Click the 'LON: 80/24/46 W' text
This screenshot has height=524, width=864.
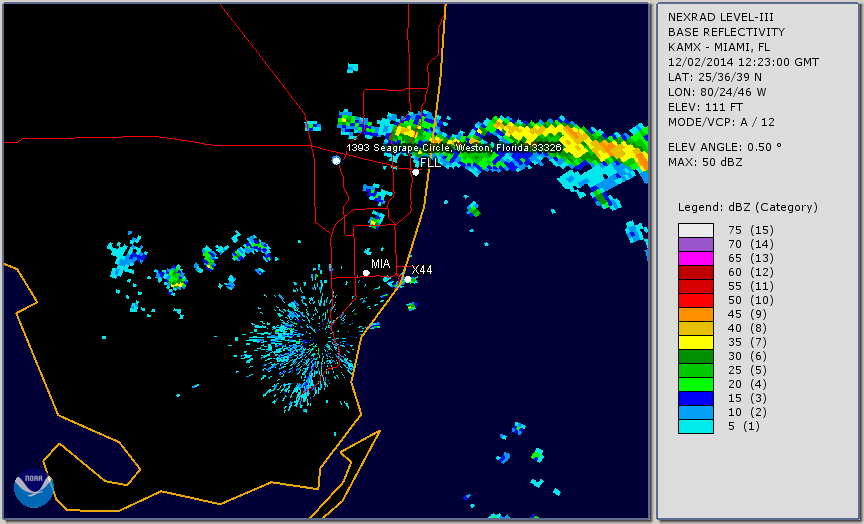tap(717, 92)
